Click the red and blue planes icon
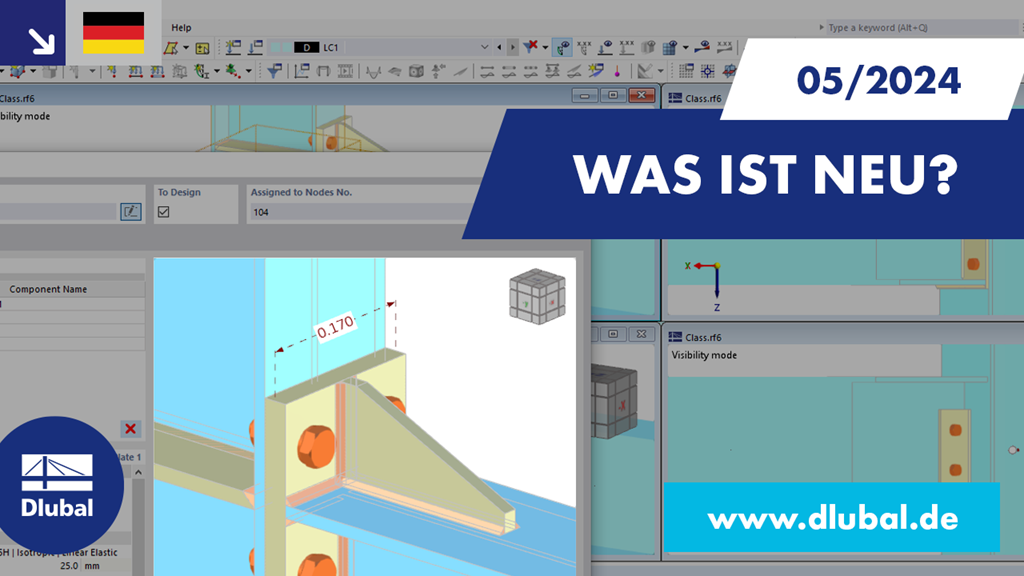 click(x=729, y=71)
